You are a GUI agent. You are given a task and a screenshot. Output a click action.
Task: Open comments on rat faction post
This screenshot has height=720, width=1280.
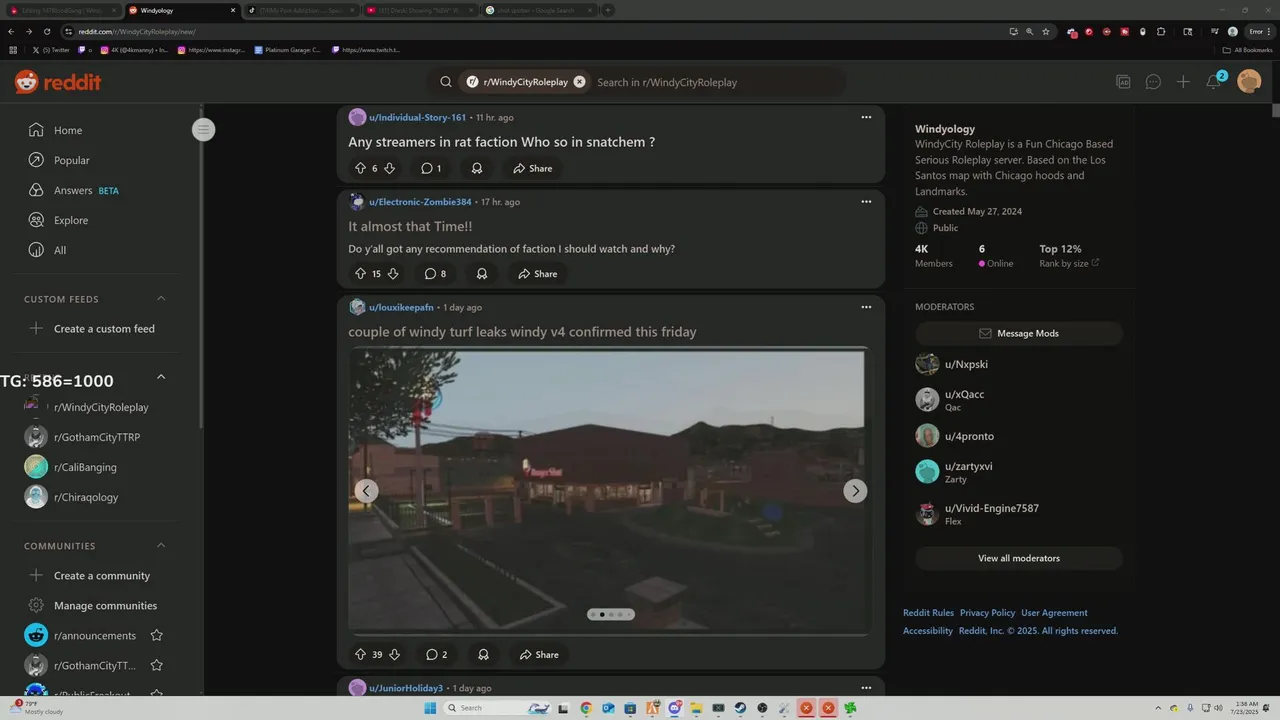pos(431,168)
